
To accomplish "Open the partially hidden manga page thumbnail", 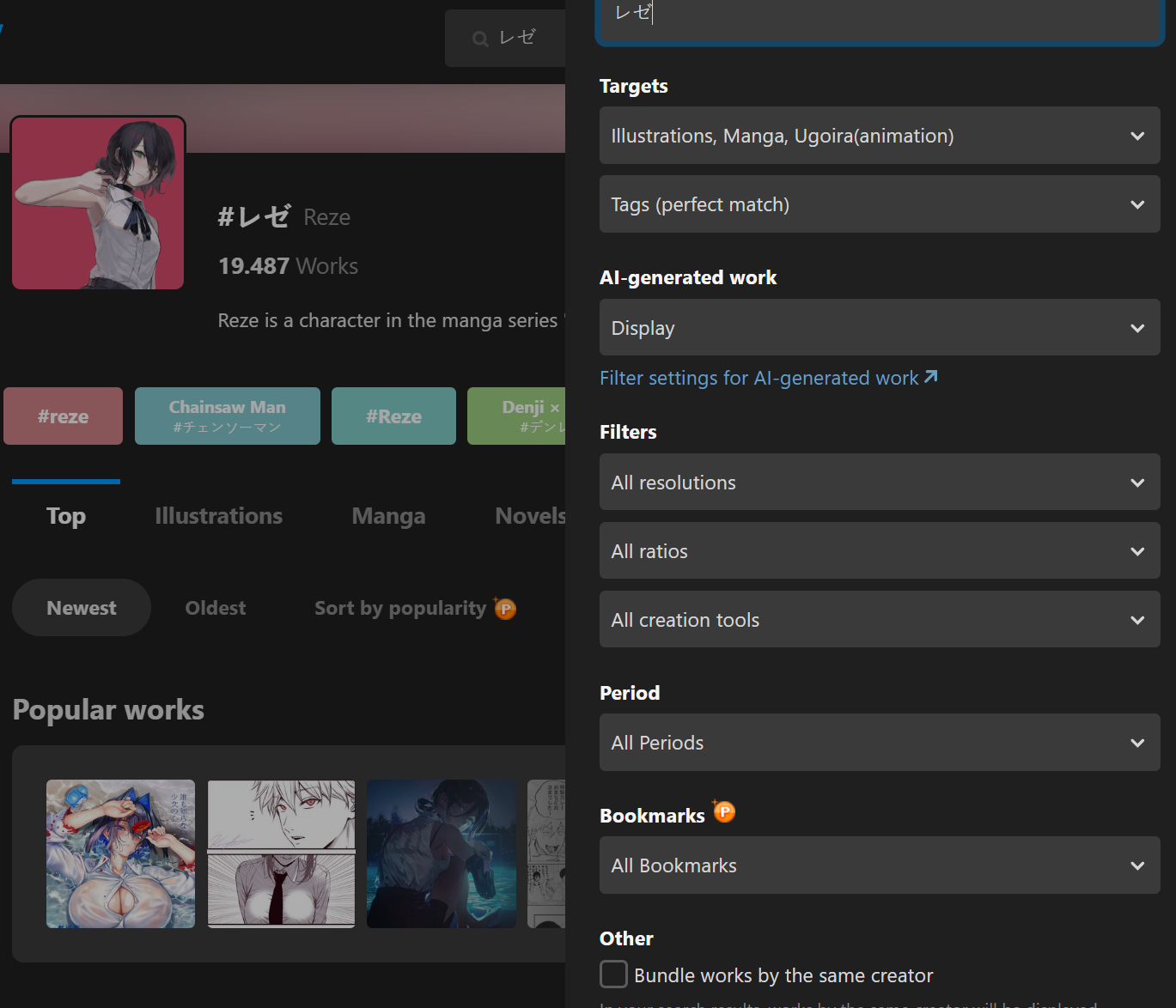I will (546, 853).
